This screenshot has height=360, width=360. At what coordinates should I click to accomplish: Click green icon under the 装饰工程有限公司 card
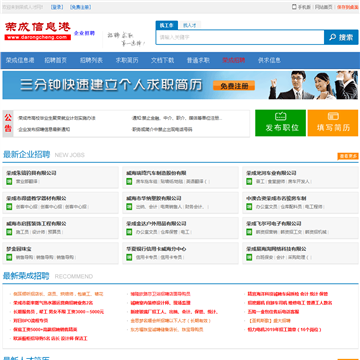point(9,232)
